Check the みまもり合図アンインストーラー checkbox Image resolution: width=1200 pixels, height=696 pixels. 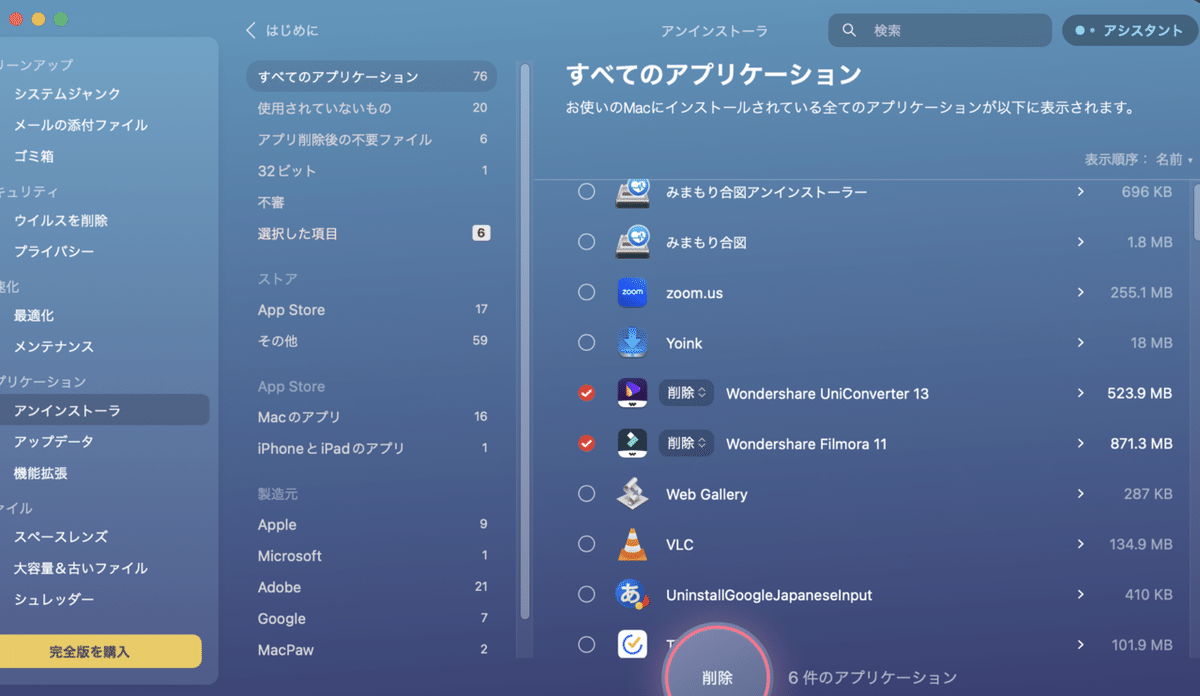pos(587,191)
